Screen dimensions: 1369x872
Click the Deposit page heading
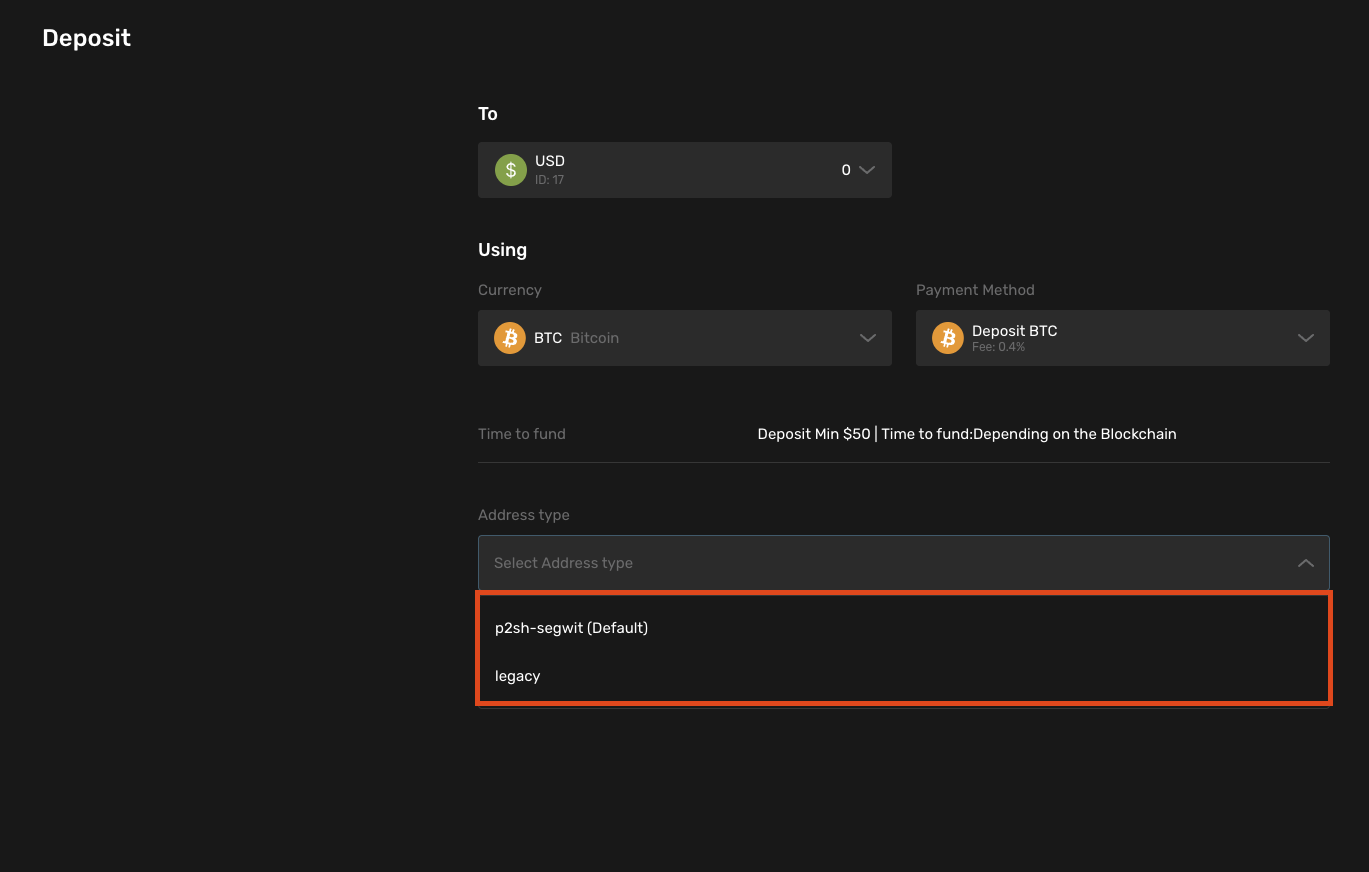pyautogui.click(x=87, y=38)
